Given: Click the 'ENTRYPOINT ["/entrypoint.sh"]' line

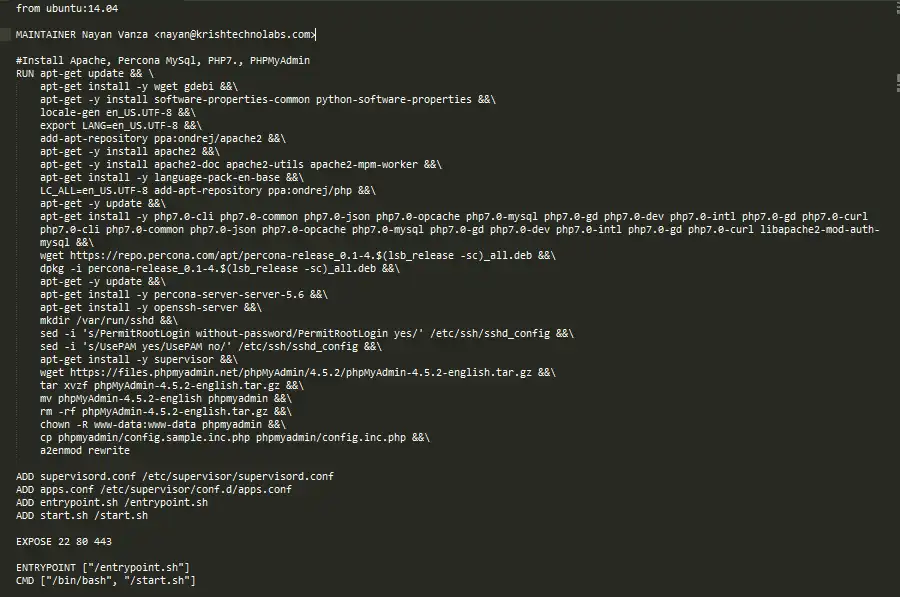Looking at the screenshot, I should tap(103, 568).
